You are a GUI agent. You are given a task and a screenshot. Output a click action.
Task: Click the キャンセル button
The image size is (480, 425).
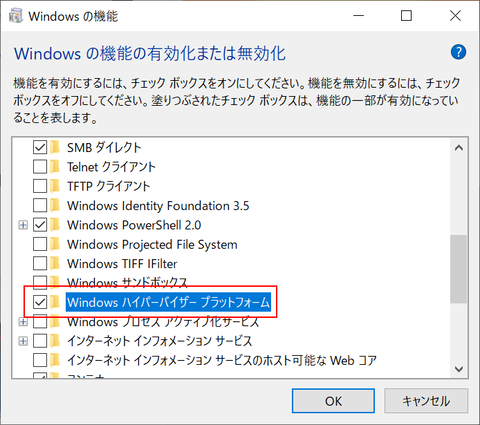[426, 401]
